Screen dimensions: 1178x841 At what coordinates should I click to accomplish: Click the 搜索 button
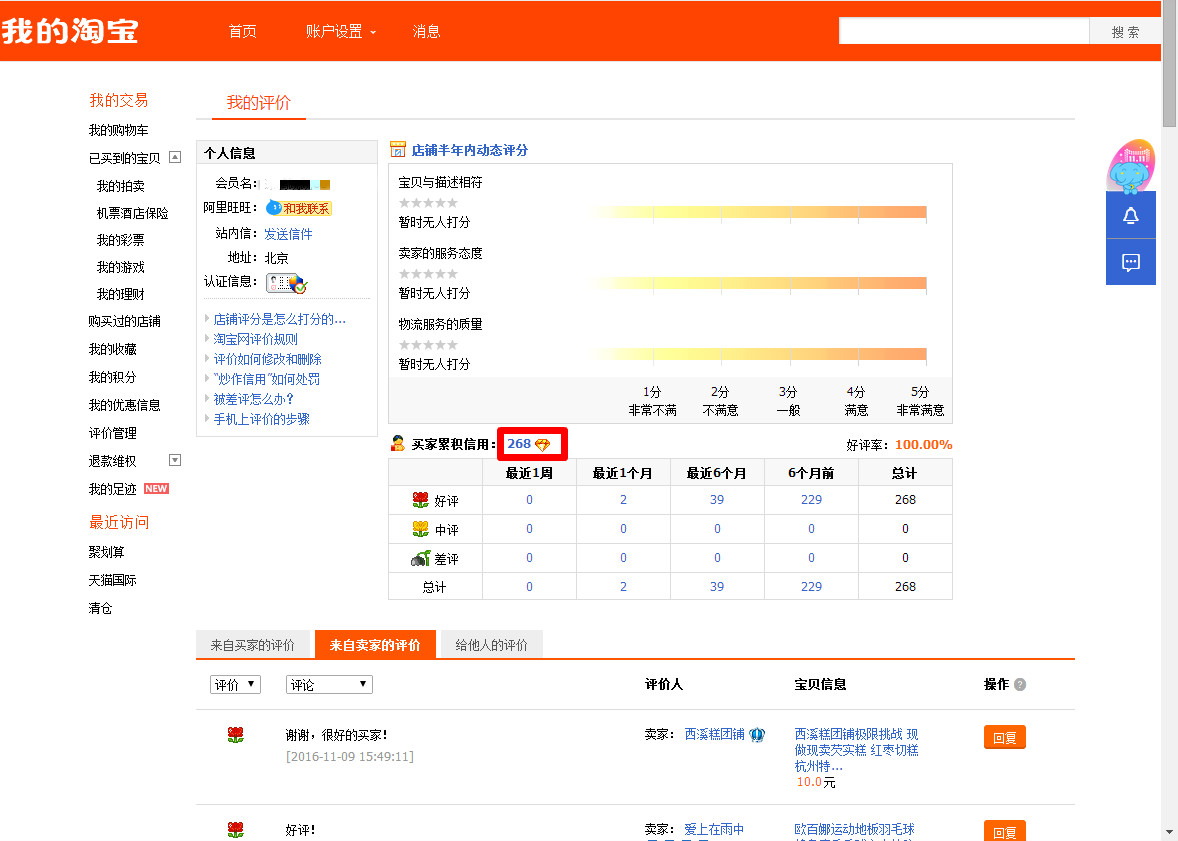[x=1125, y=32]
